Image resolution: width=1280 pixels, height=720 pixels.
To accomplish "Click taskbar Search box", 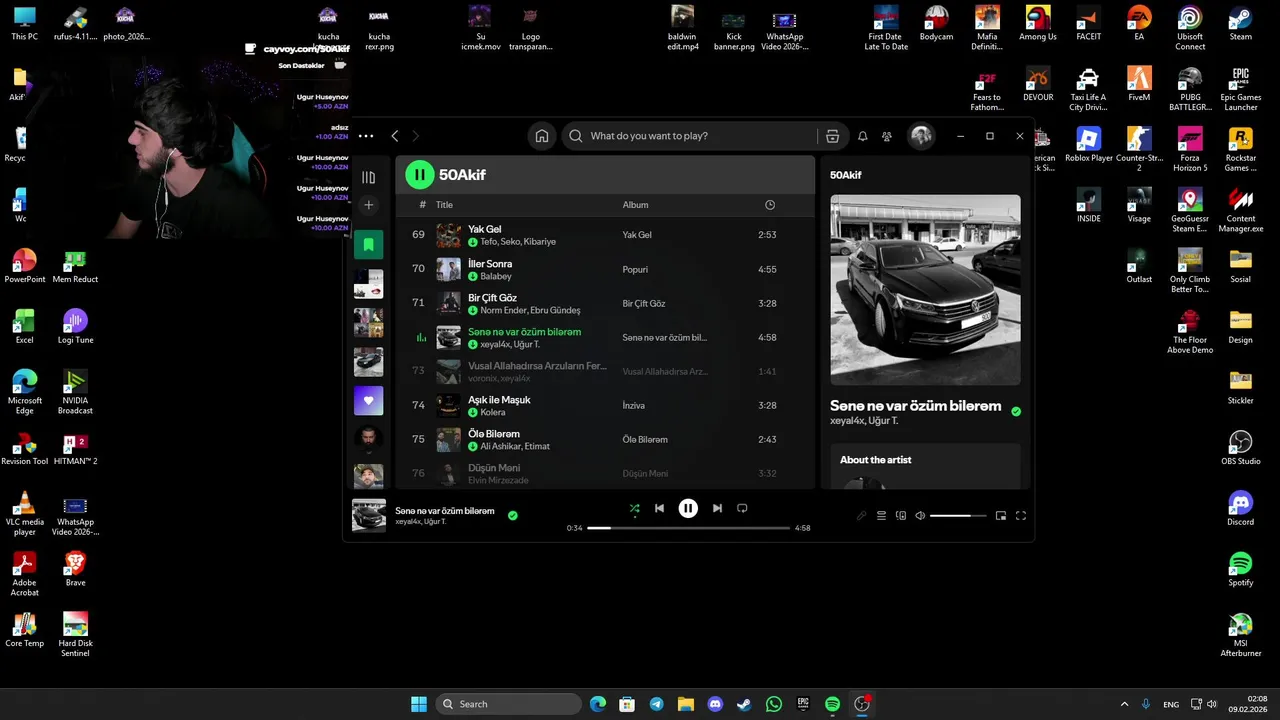I will tap(509, 704).
